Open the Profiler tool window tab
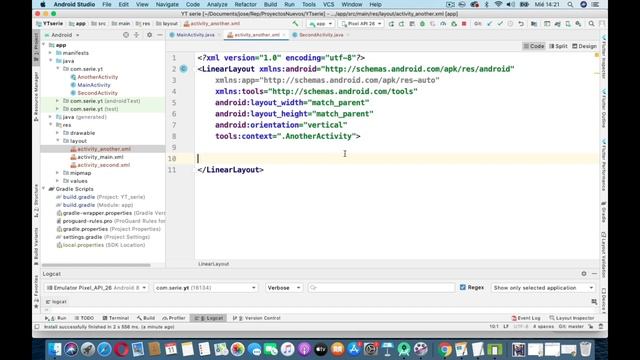Screen dimensions: 640x360 point(174,318)
